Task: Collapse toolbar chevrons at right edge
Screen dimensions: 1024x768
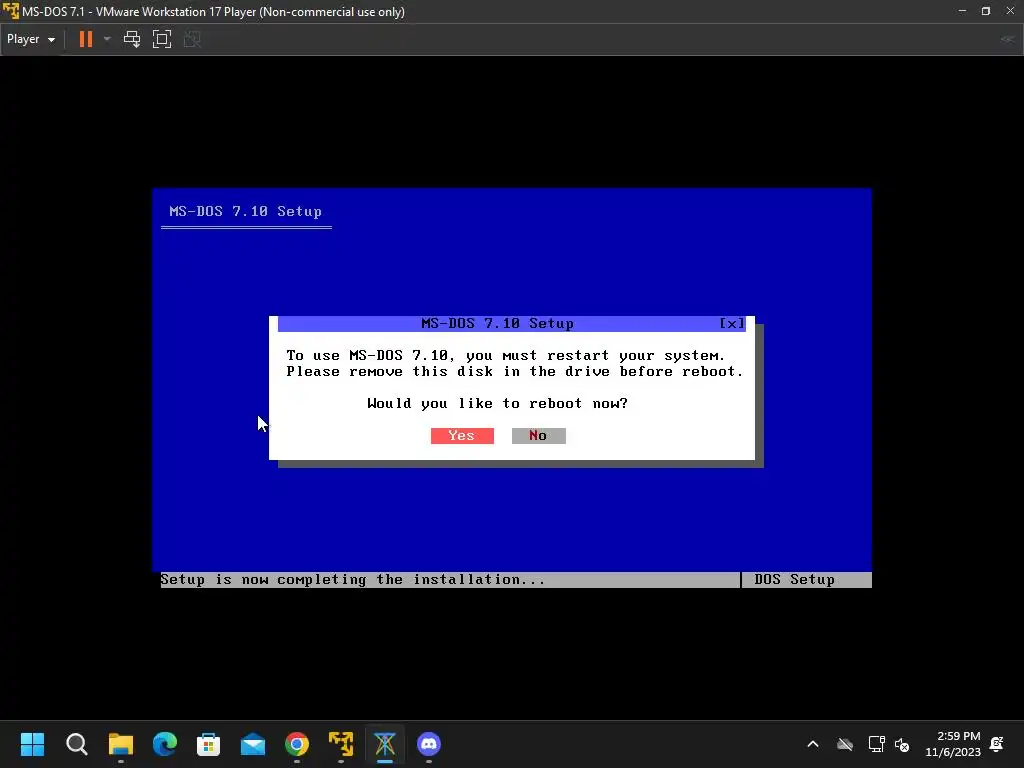Action: coord(1008,39)
